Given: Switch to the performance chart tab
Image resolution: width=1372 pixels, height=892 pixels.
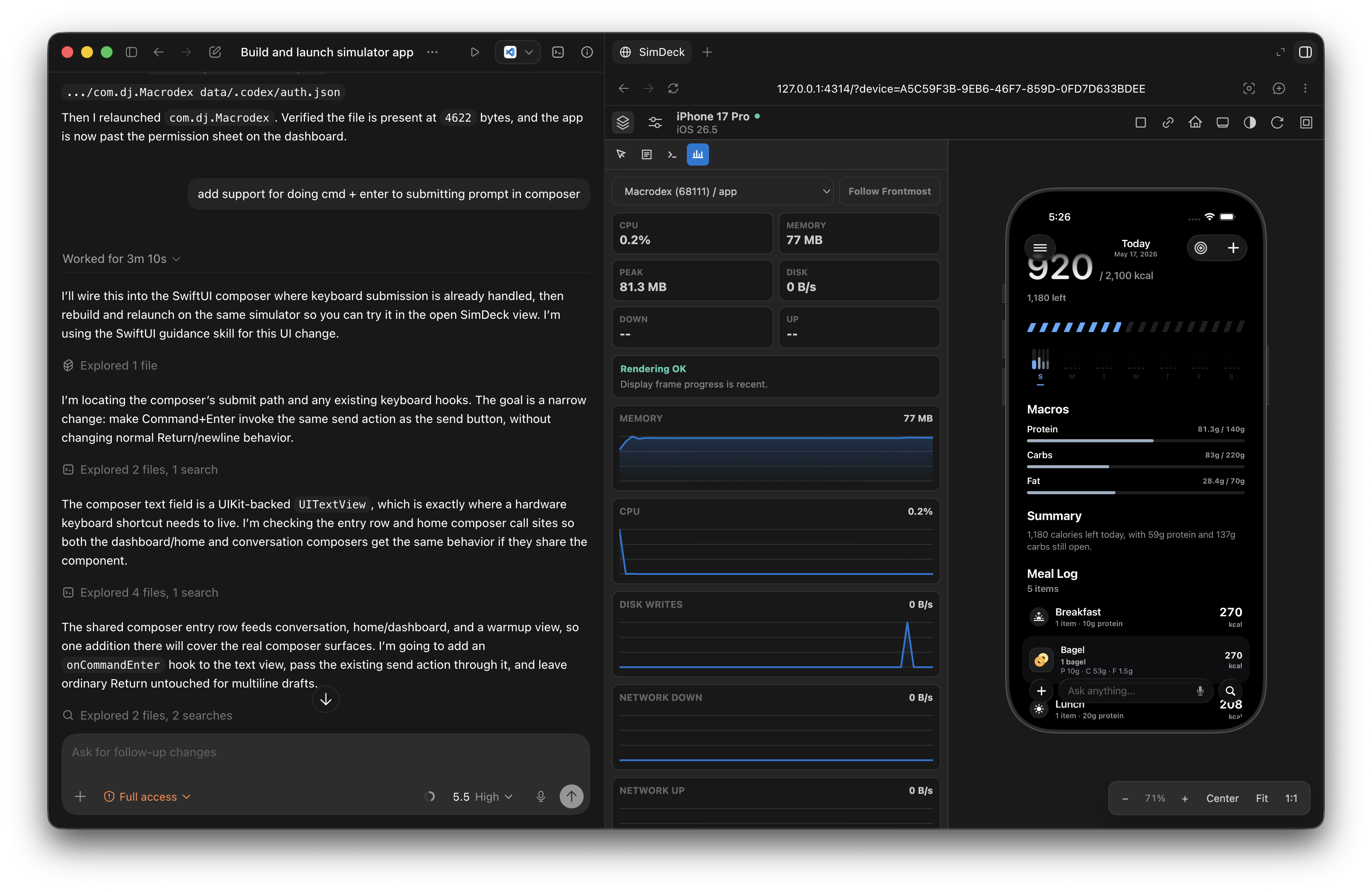Looking at the screenshot, I should tap(698, 154).
